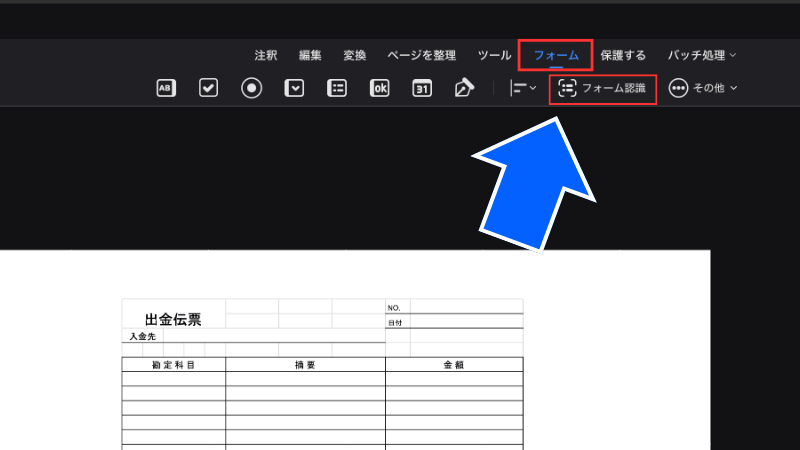The image size is (800, 450).
Task: Open the ツール tab
Action: coord(494,55)
